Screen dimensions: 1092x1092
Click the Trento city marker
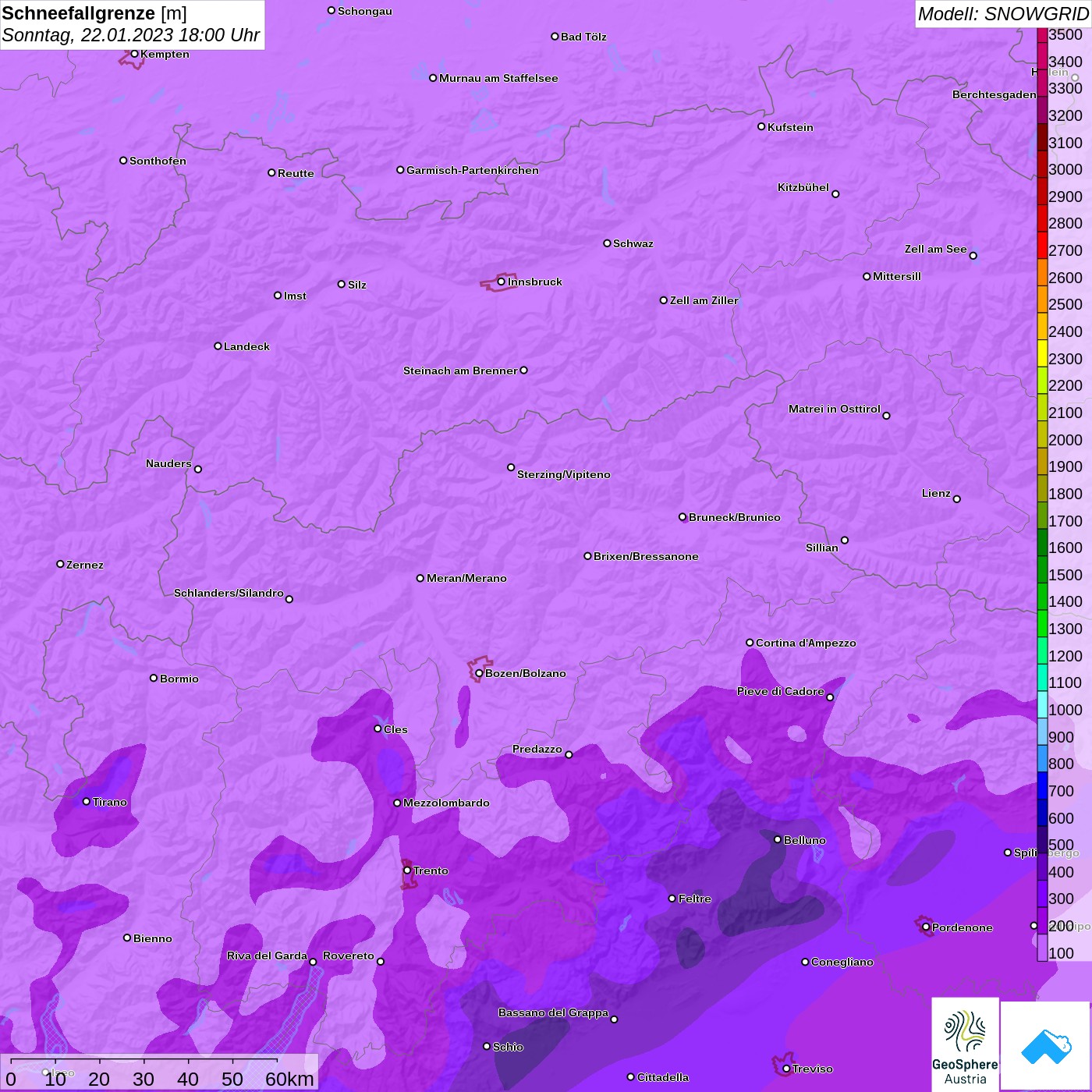(407, 870)
